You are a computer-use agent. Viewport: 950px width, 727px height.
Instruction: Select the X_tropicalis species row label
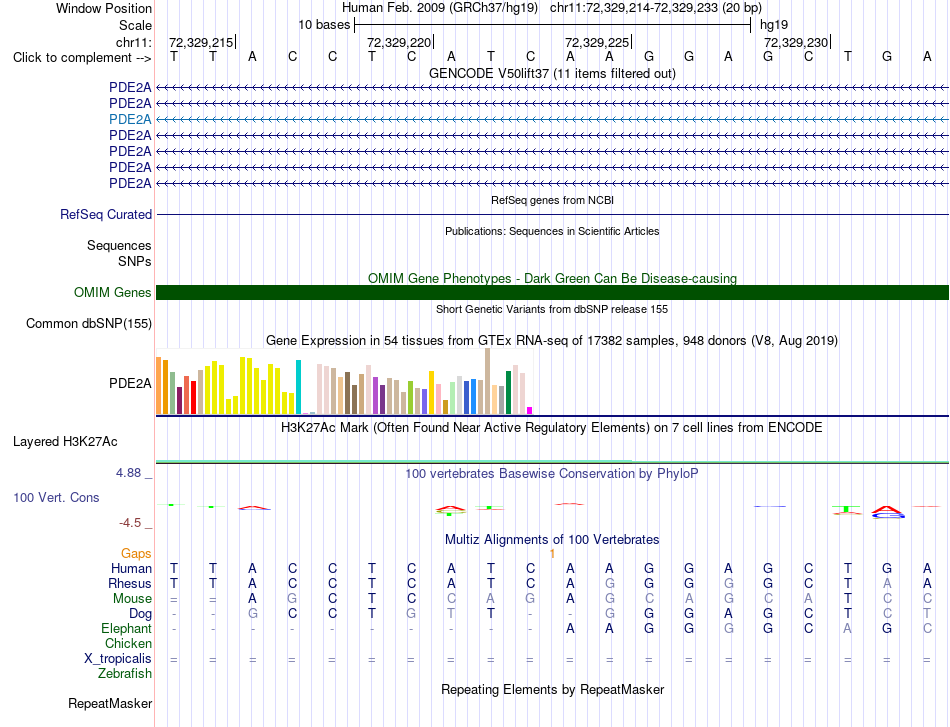118,659
